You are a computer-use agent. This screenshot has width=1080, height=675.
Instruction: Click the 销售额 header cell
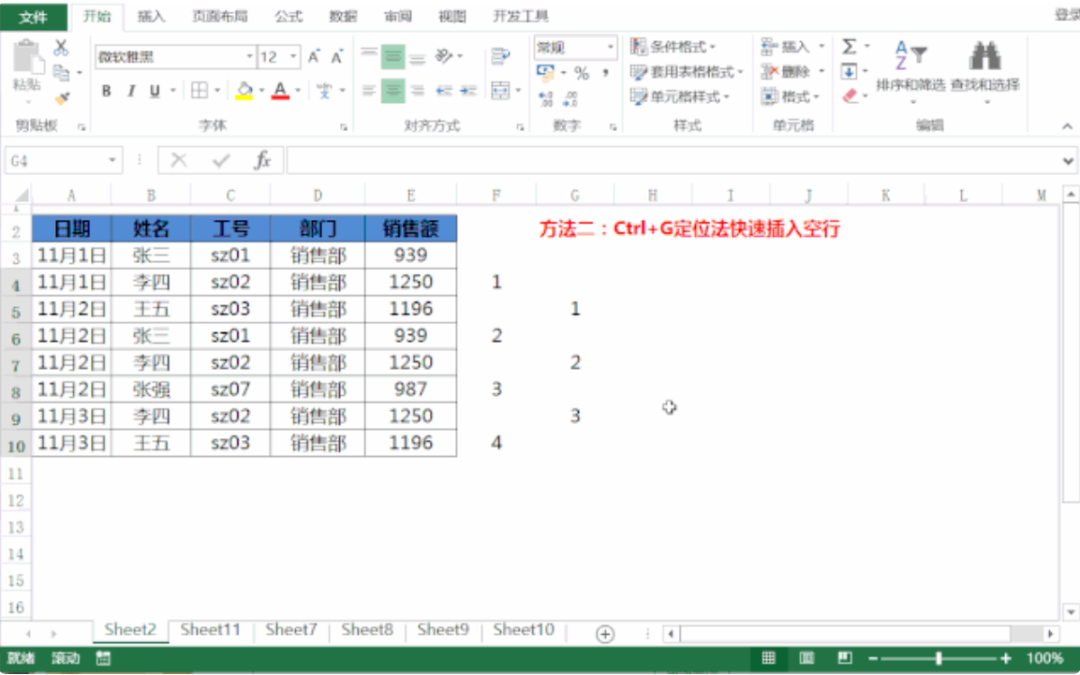[411, 228]
